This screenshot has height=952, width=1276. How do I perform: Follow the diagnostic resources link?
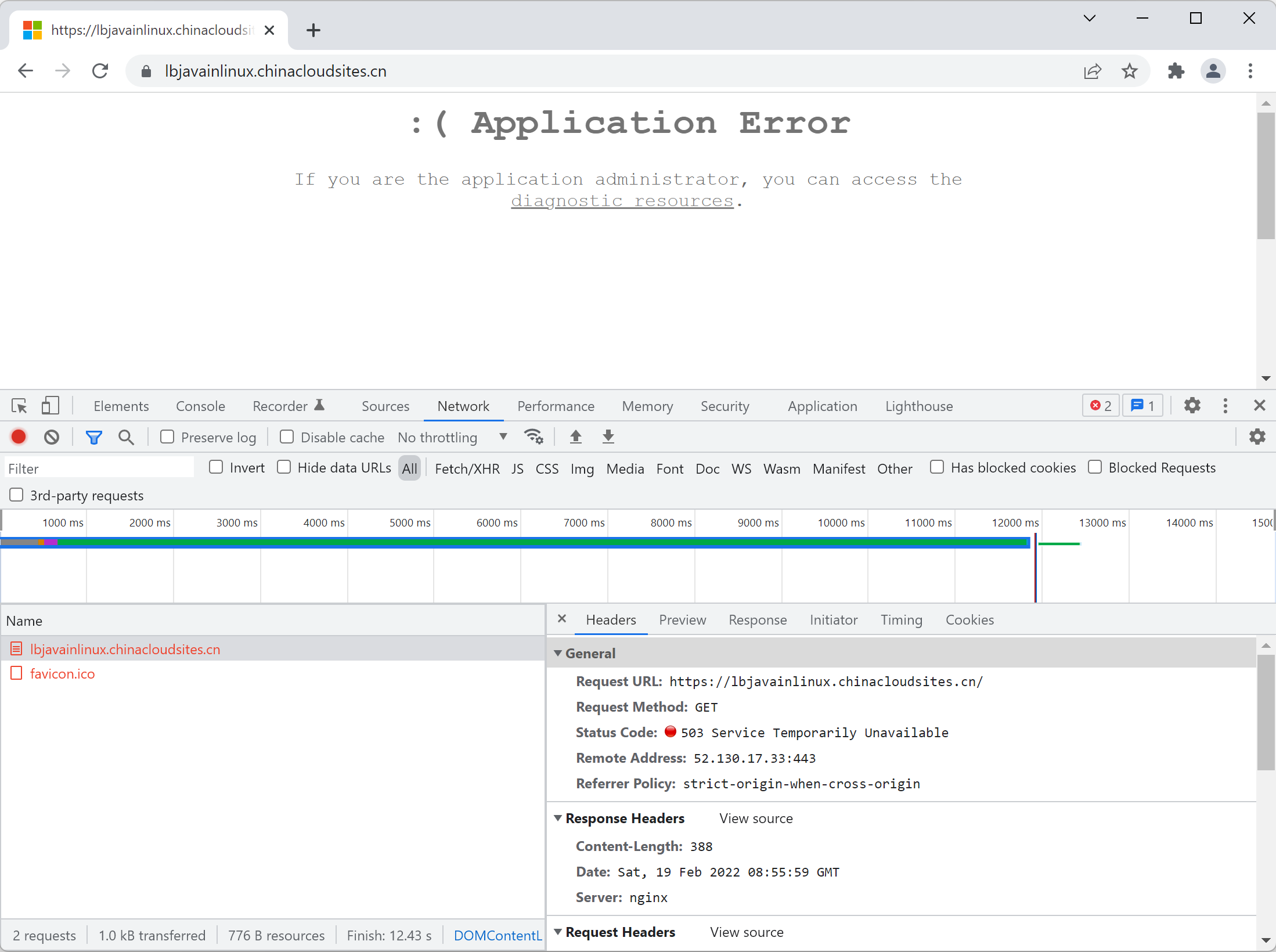(622, 201)
